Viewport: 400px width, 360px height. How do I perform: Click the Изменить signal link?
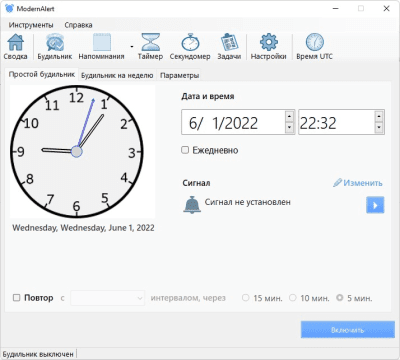pyautogui.click(x=363, y=183)
